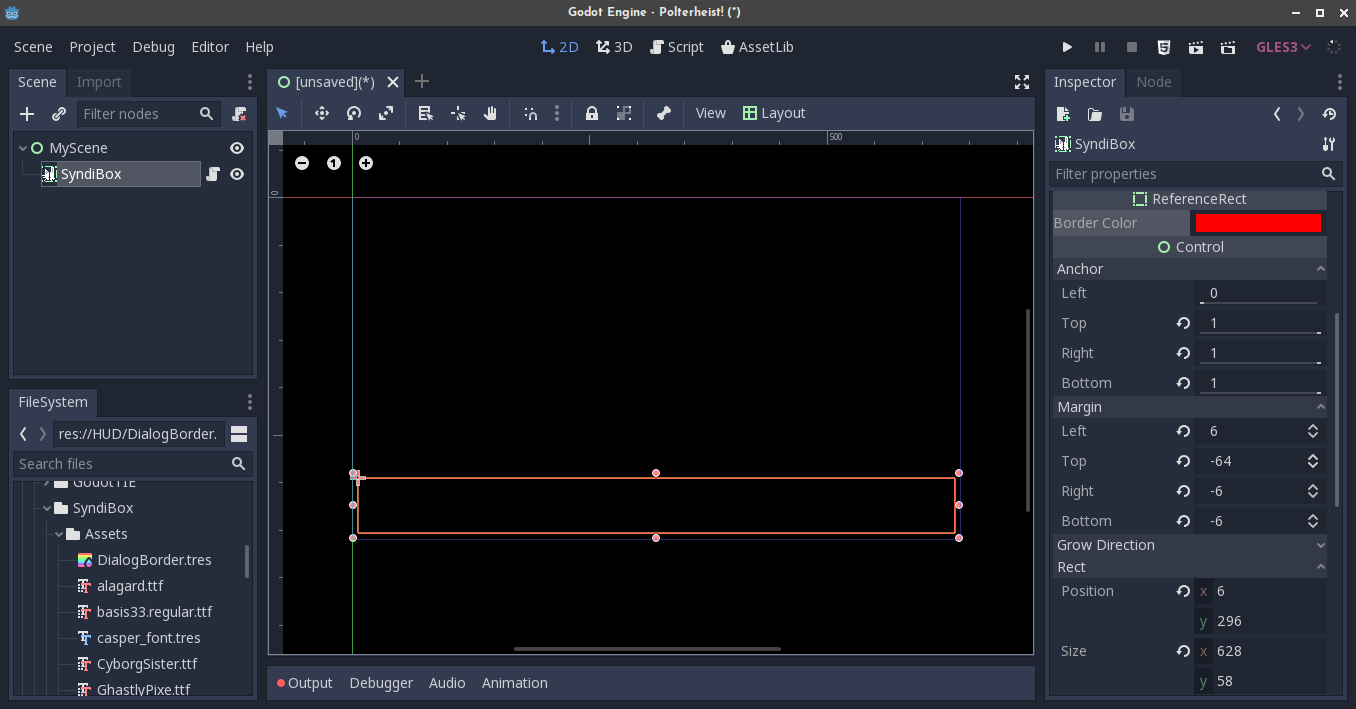Viewport: 1356px width, 709px height.
Task: Open Inspector object history
Action: tap(1329, 114)
